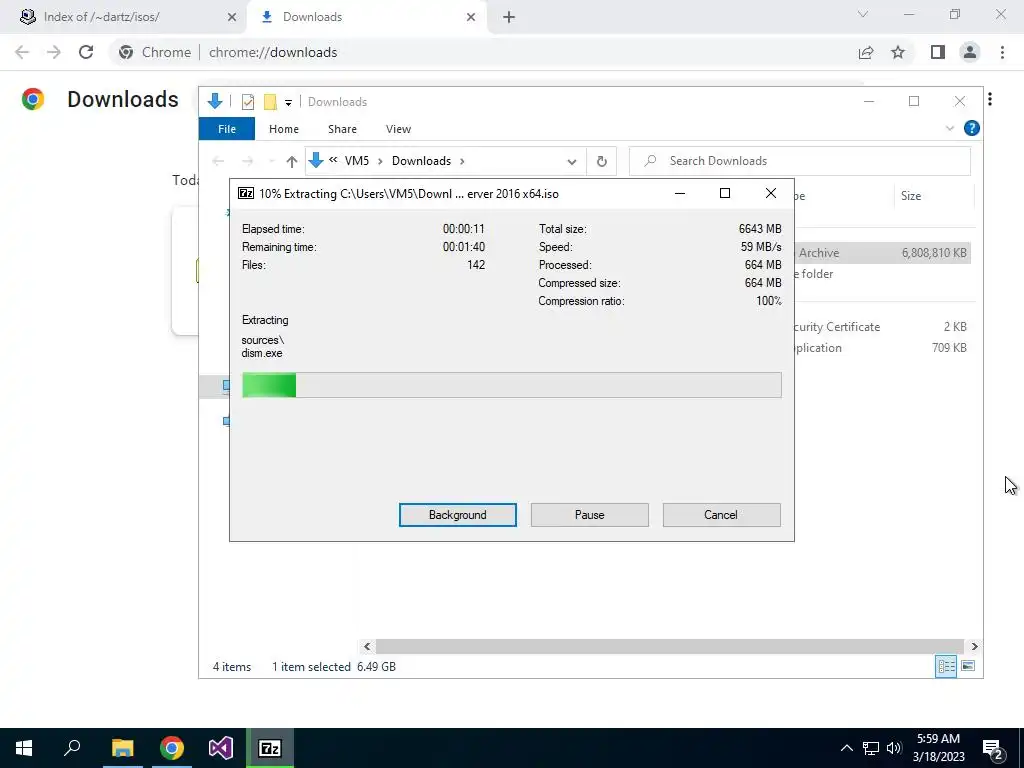Open the Chrome profile avatar
Viewport: 1024px width, 768px height.
point(970,52)
